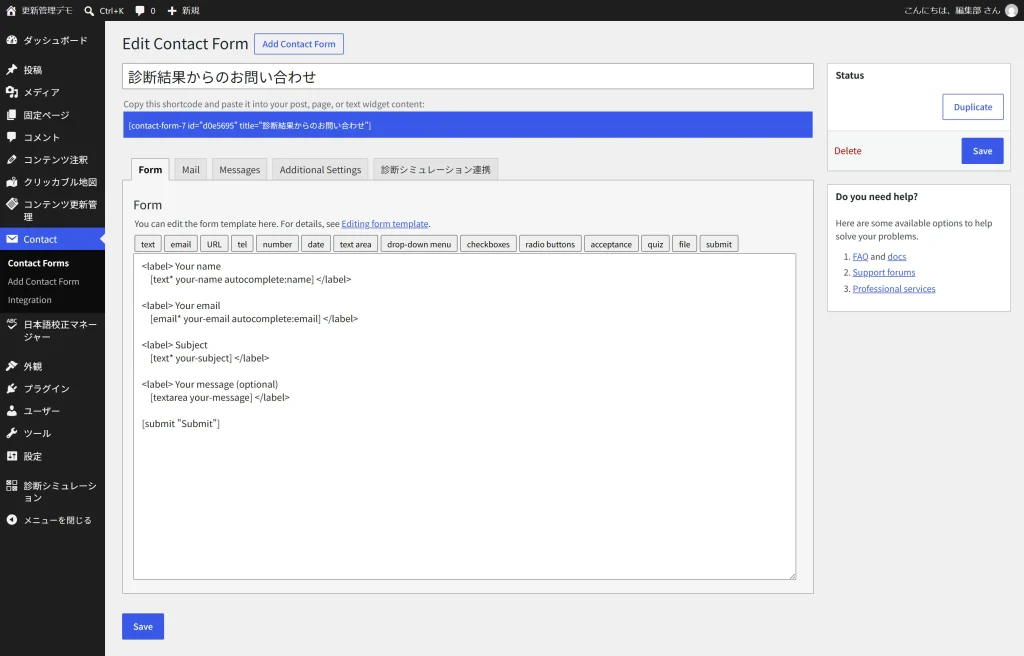Screen dimensions: 1024x656
Task: Click the 設定 settings icon
Action: coord(12,456)
